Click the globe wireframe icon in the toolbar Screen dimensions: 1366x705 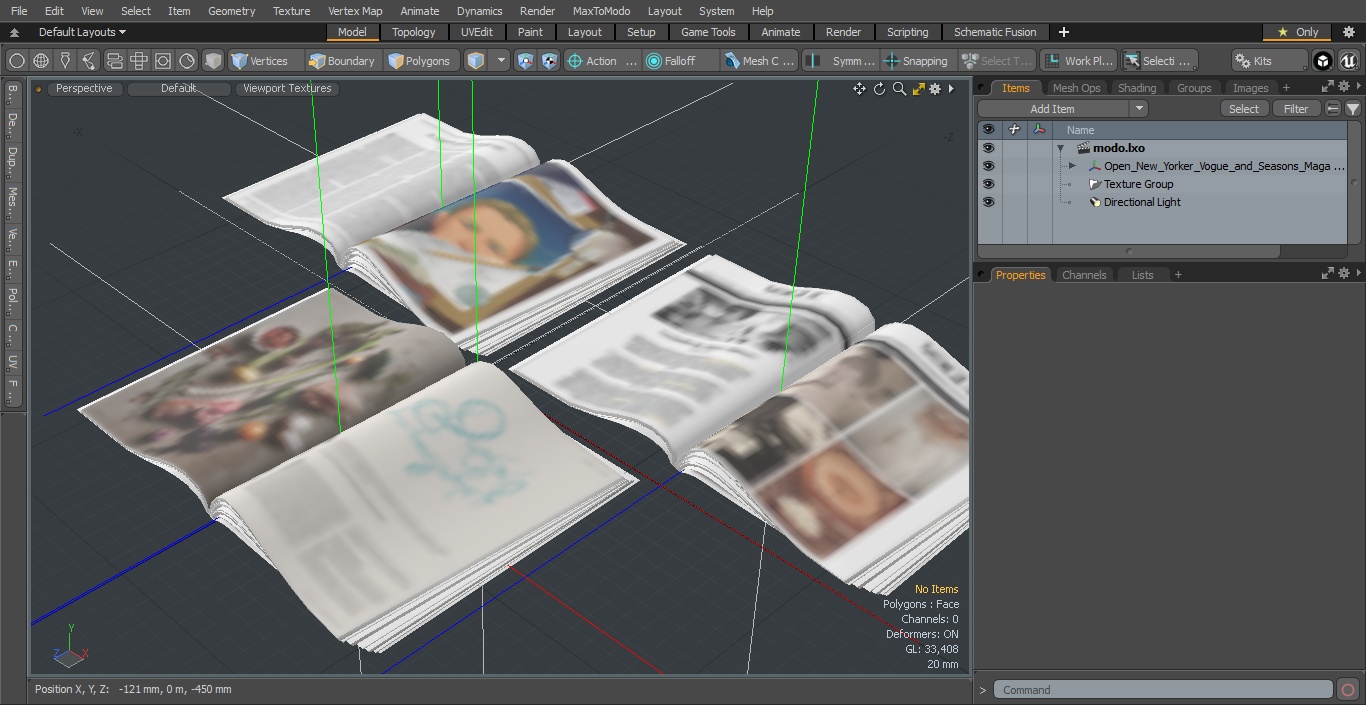[x=41, y=61]
